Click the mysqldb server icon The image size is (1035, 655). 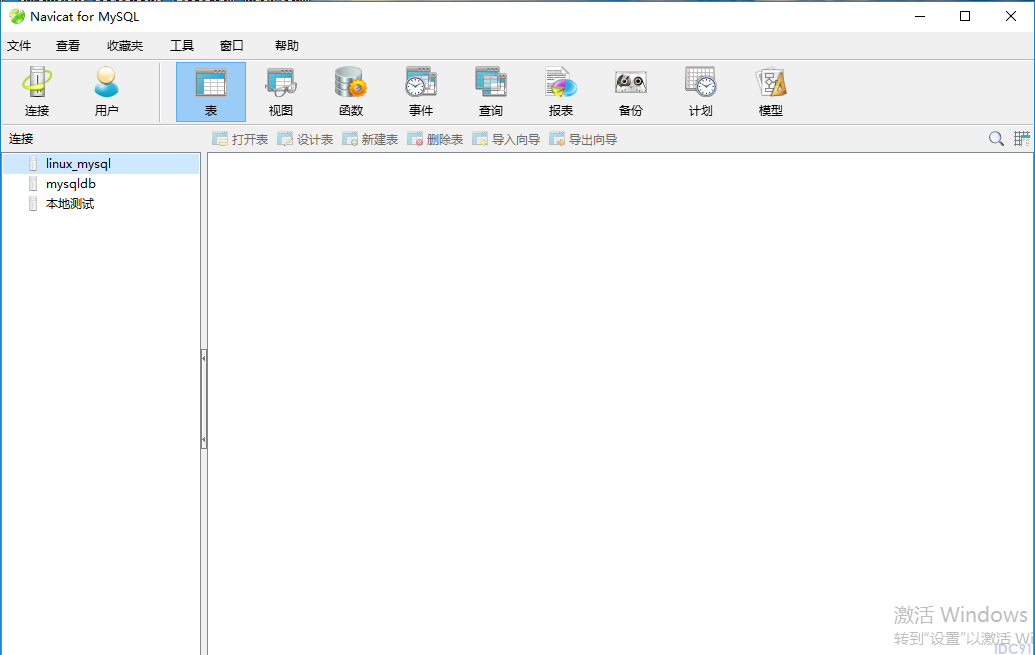coord(33,184)
